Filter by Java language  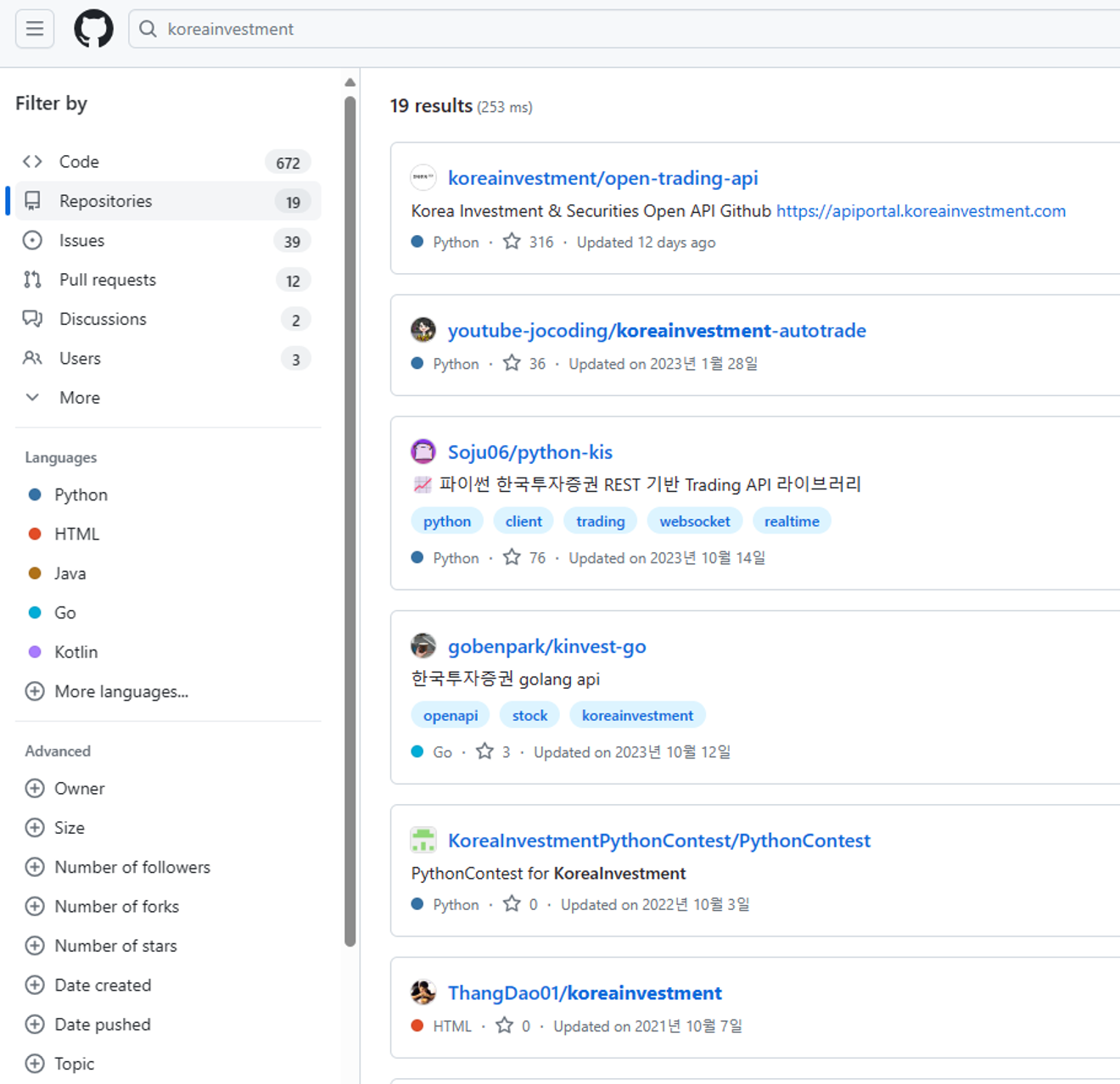(x=70, y=573)
